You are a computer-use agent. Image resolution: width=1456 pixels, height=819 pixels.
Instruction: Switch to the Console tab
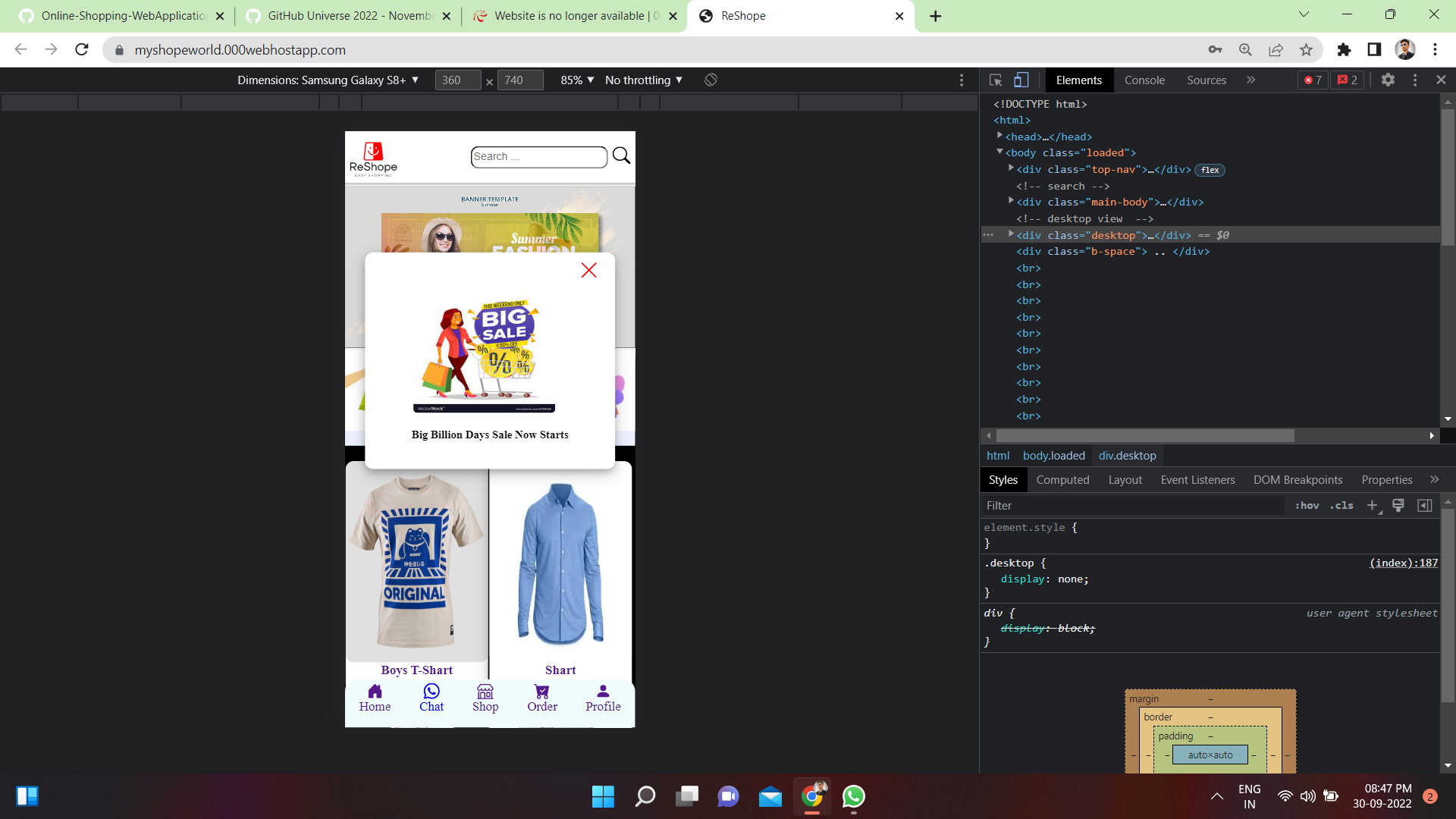tap(1144, 80)
